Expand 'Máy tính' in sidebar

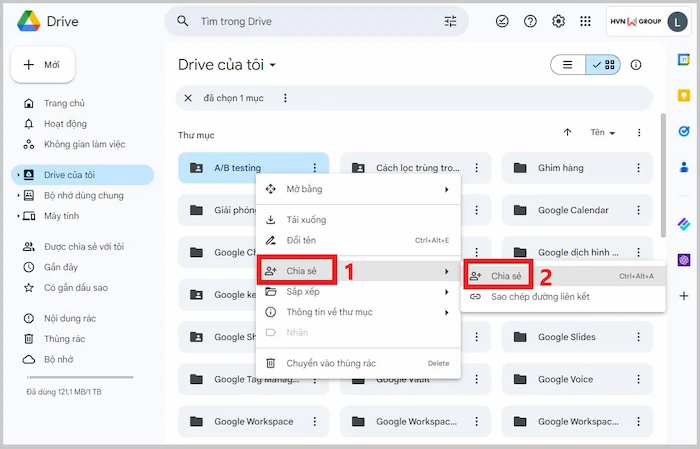pos(18,216)
